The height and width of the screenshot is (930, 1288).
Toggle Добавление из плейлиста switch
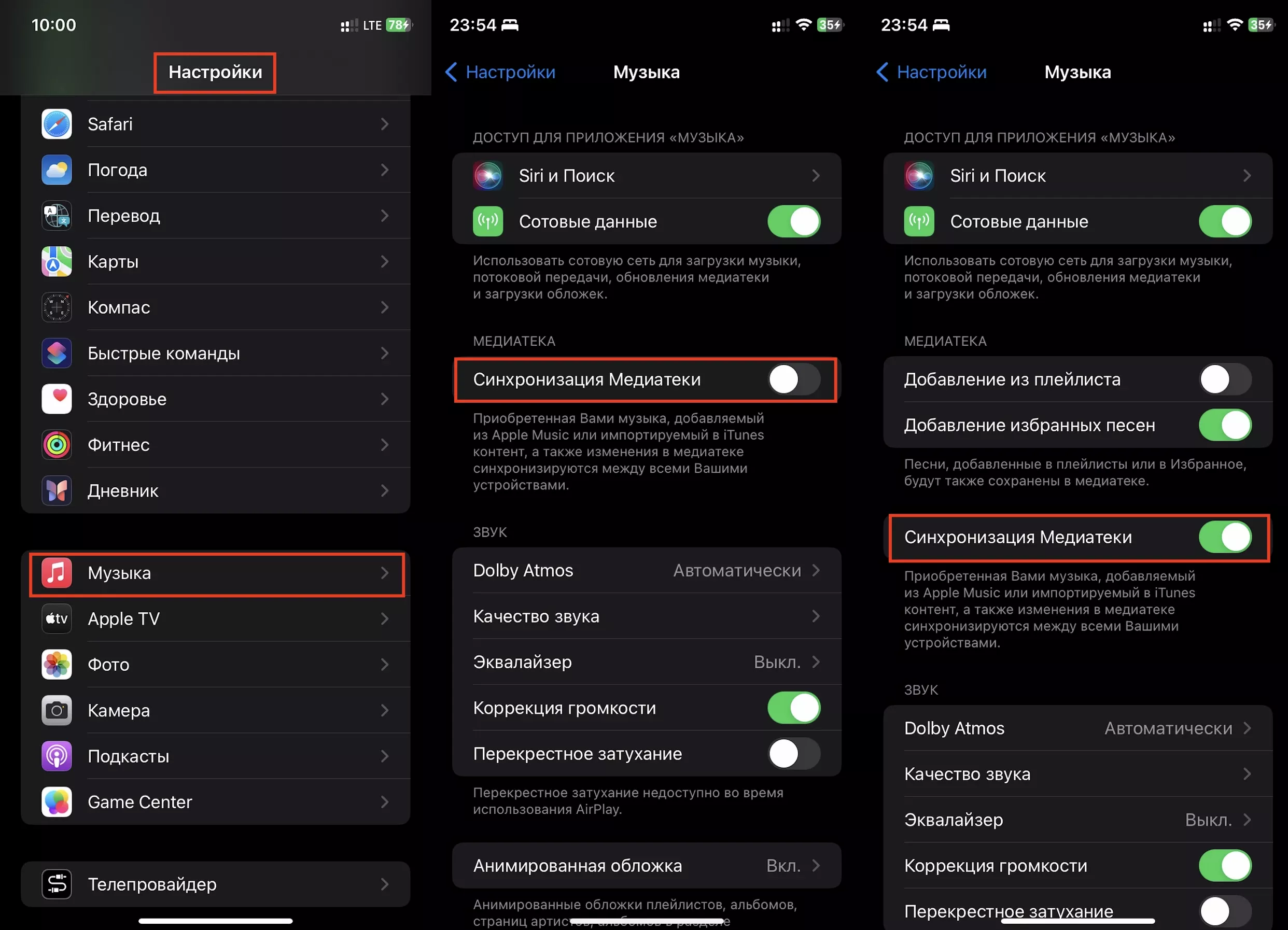[1225, 379]
